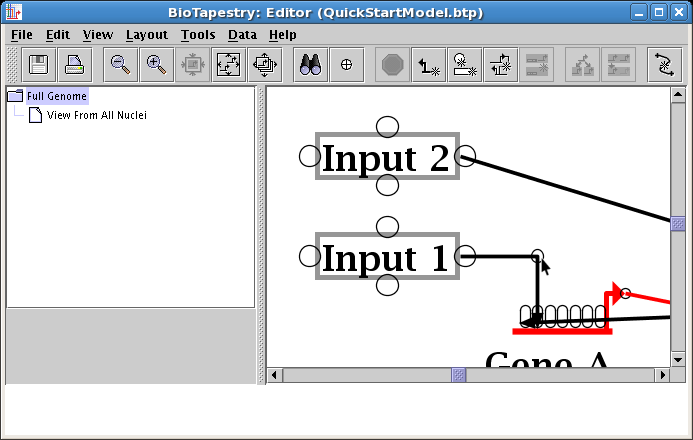This screenshot has height=440, width=693.
Task: Select Full Genome in model tree
Action: tap(56, 96)
